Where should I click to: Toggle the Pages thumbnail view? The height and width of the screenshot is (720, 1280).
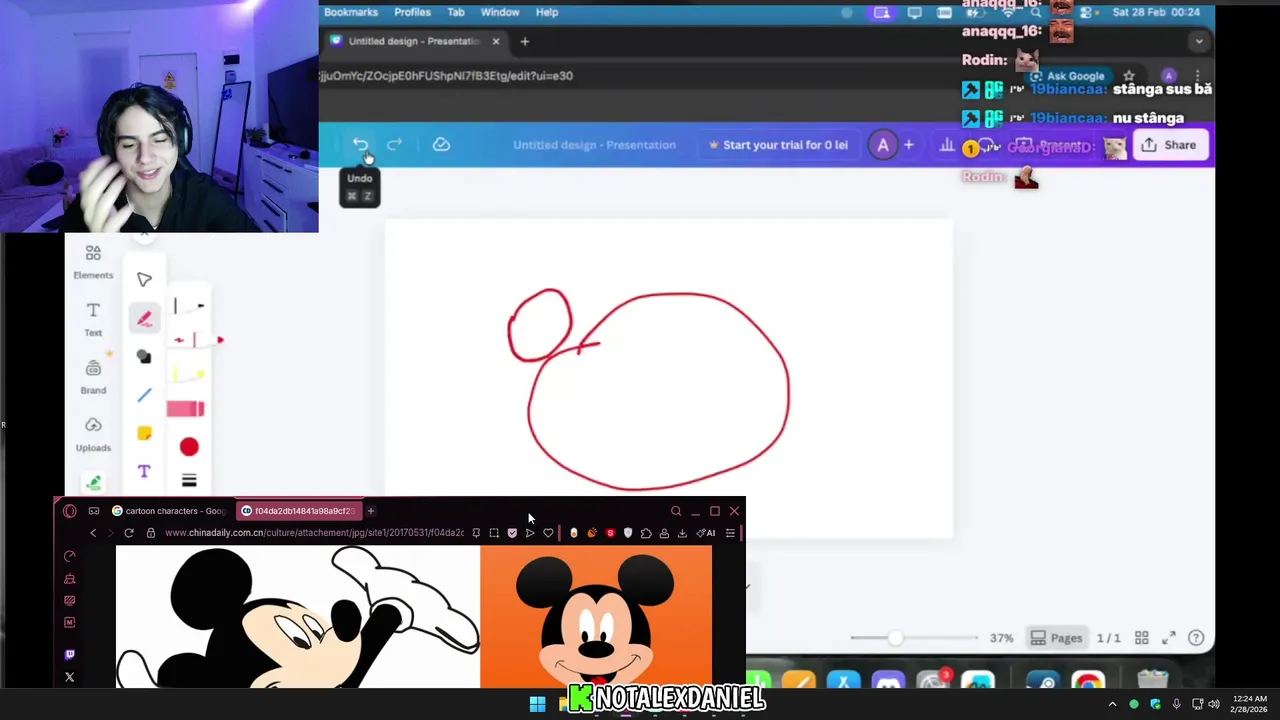(x=1056, y=638)
